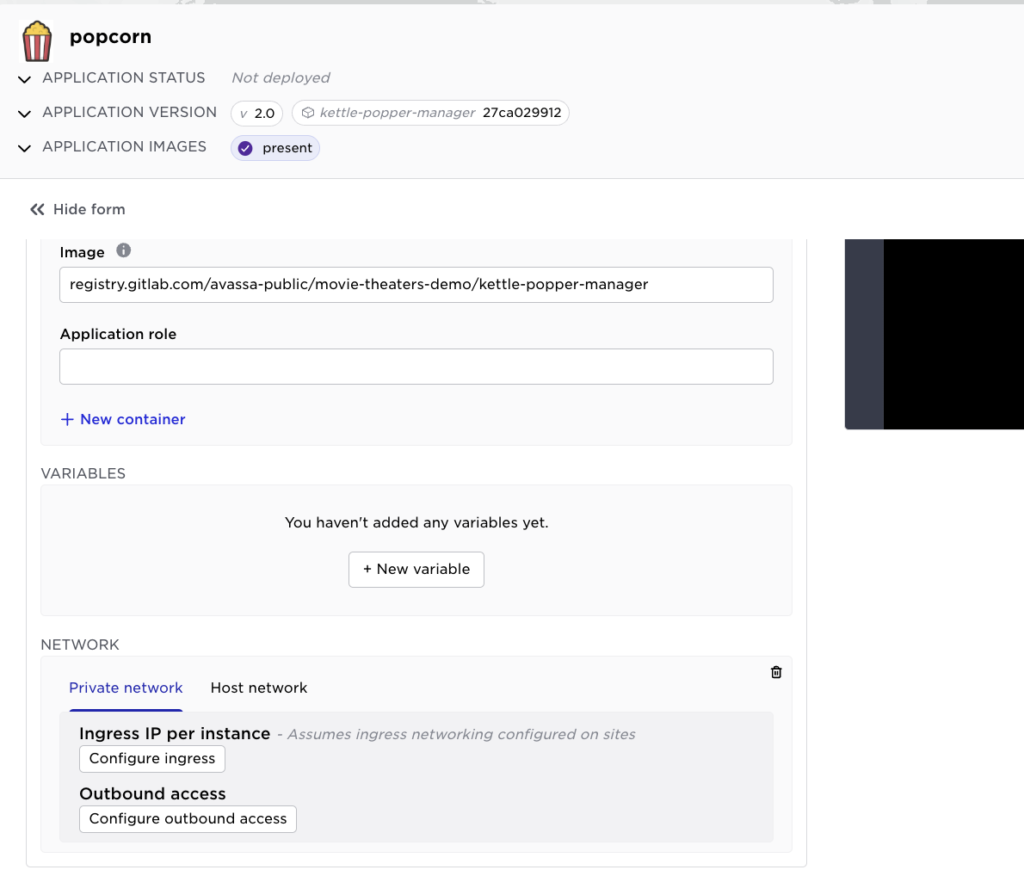Click the Image field info tooltip icon
The image size is (1024, 876).
pos(123,251)
